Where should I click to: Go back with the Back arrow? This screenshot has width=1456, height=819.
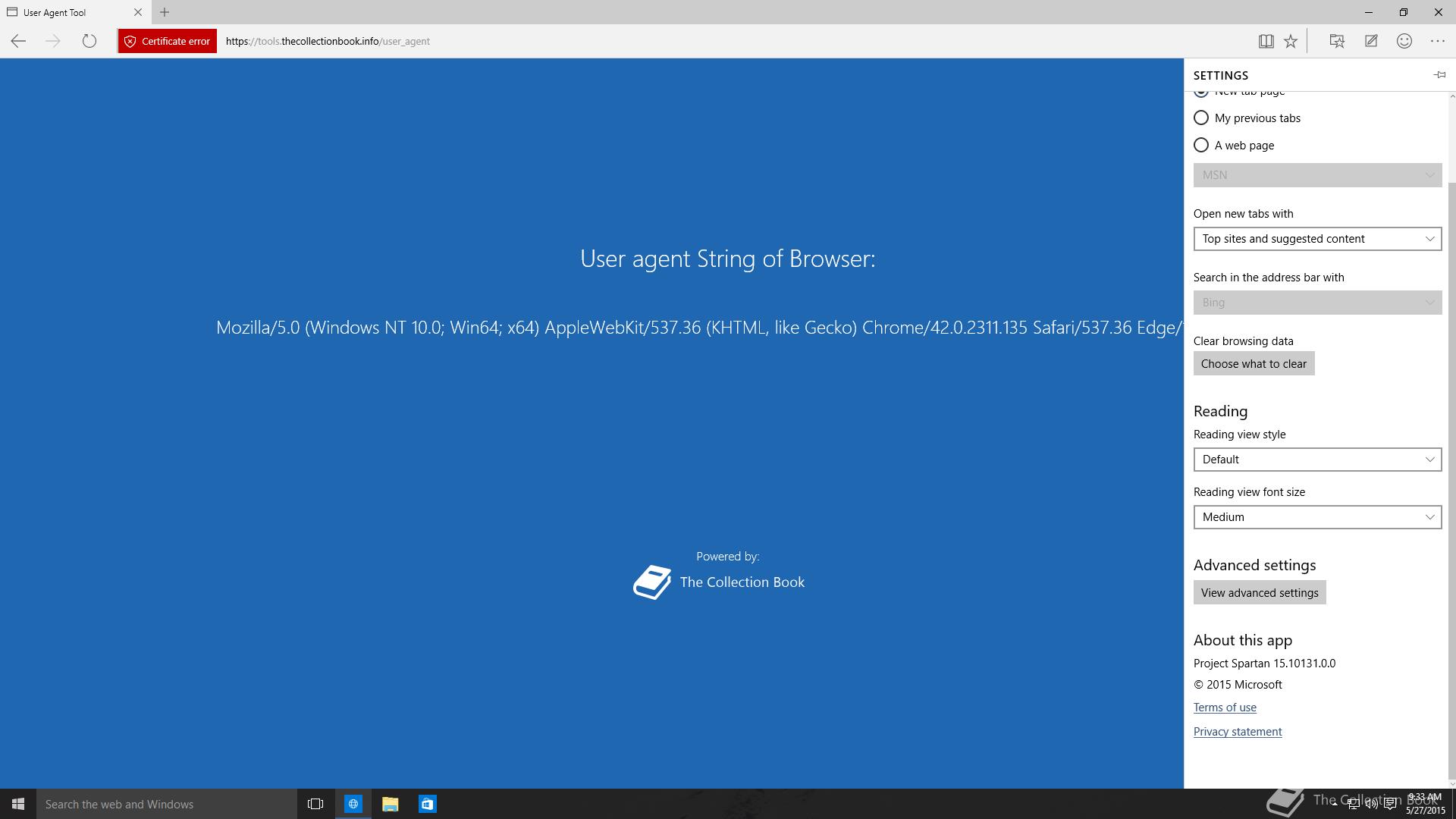[x=18, y=41]
